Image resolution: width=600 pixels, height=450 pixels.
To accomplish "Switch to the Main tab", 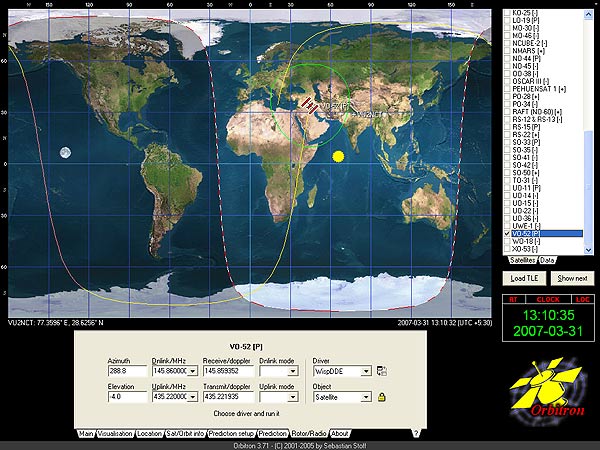I will click(86, 434).
